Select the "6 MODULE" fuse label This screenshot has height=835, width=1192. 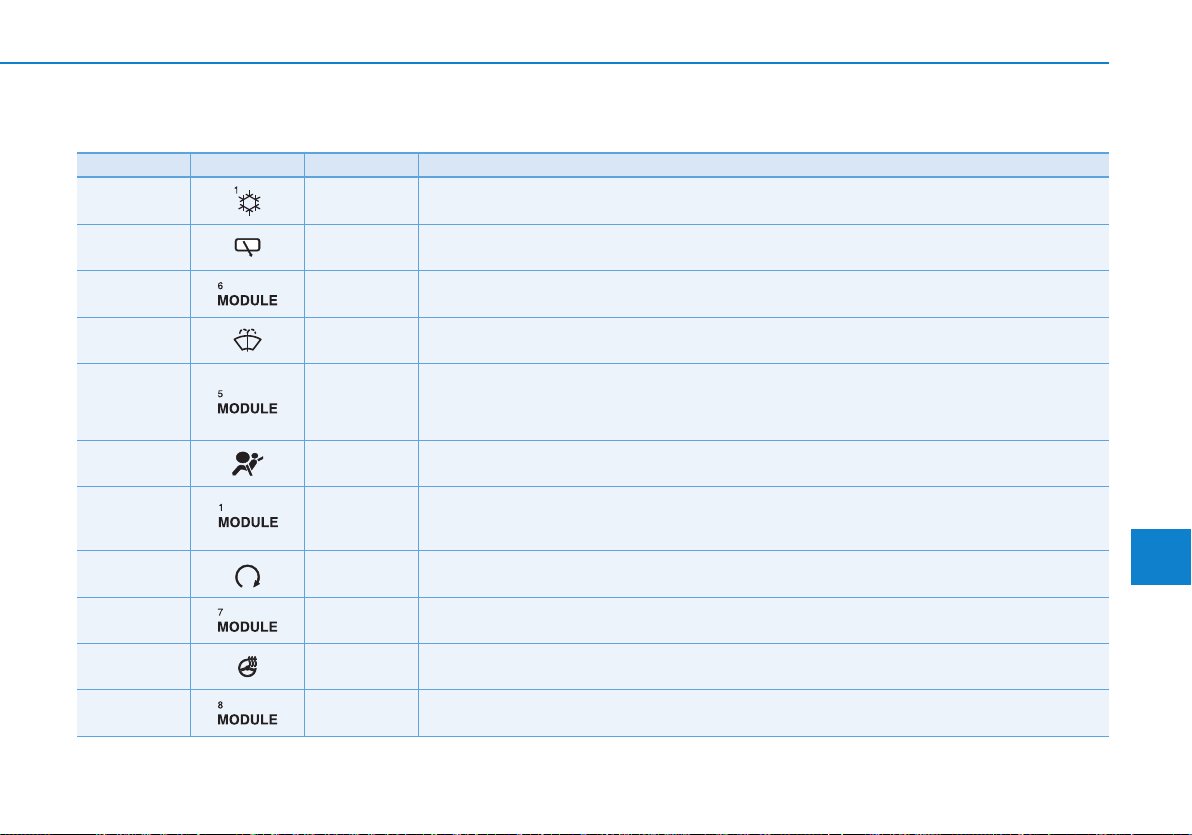click(248, 295)
